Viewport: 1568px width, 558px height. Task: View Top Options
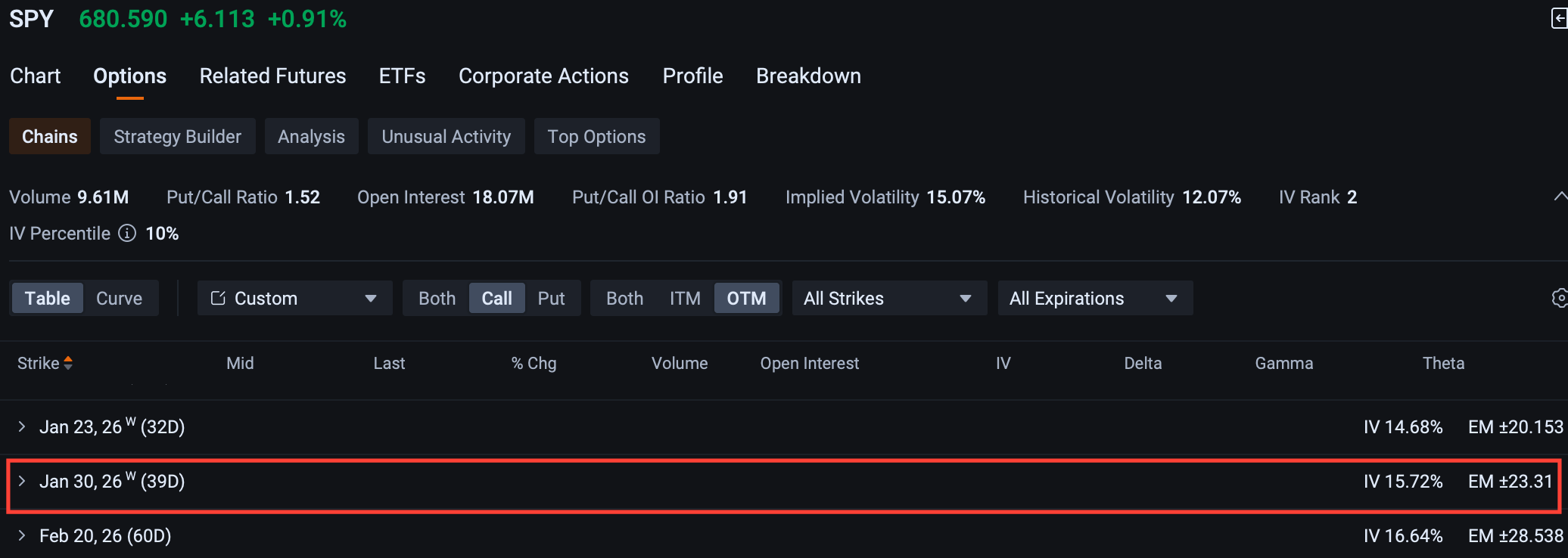[x=597, y=136]
